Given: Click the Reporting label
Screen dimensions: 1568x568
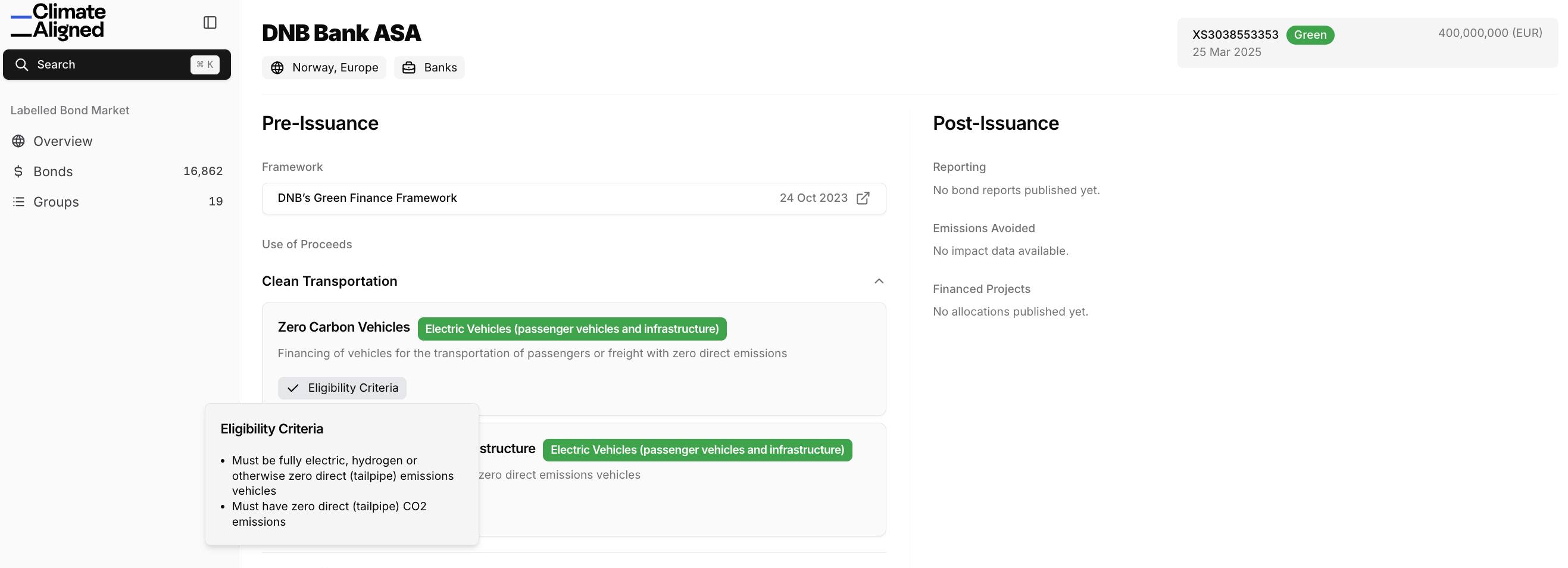Looking at the screenshot, I should [x=959, y=167].
